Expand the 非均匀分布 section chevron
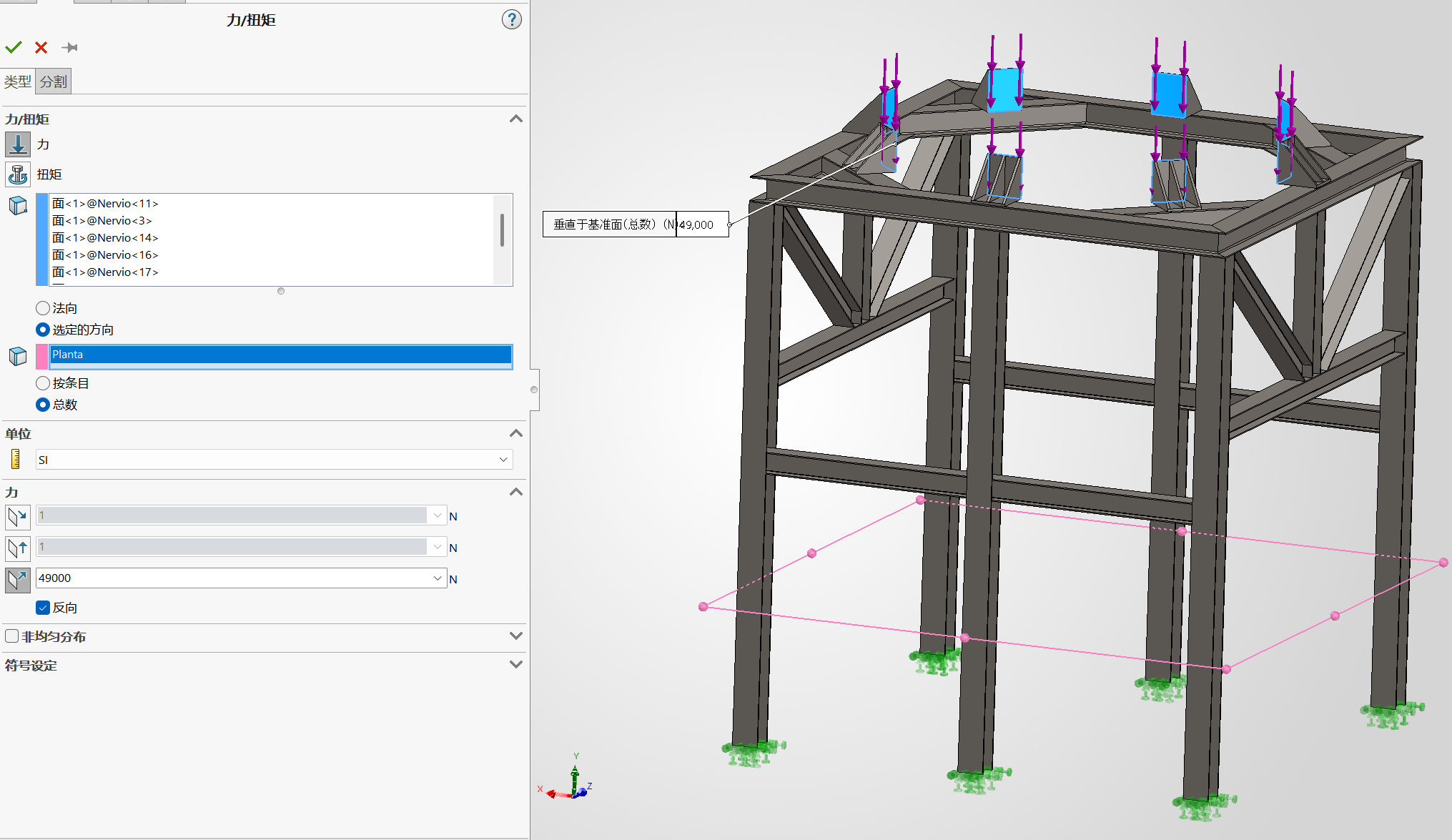Image resolution: width=1452 pixels, height=840 pixels. [516, 636]
